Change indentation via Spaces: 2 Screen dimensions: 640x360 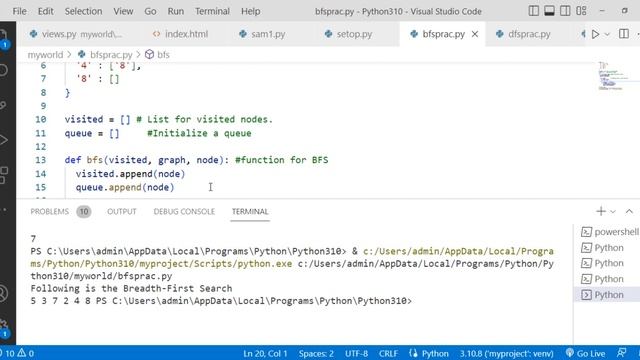[316, 353]
